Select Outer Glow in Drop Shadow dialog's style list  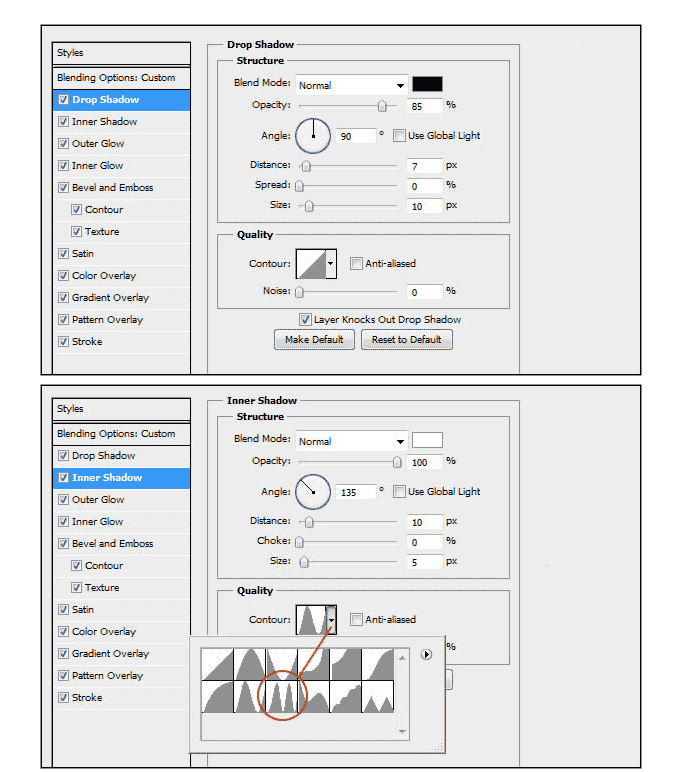click(x=98, y=144)
